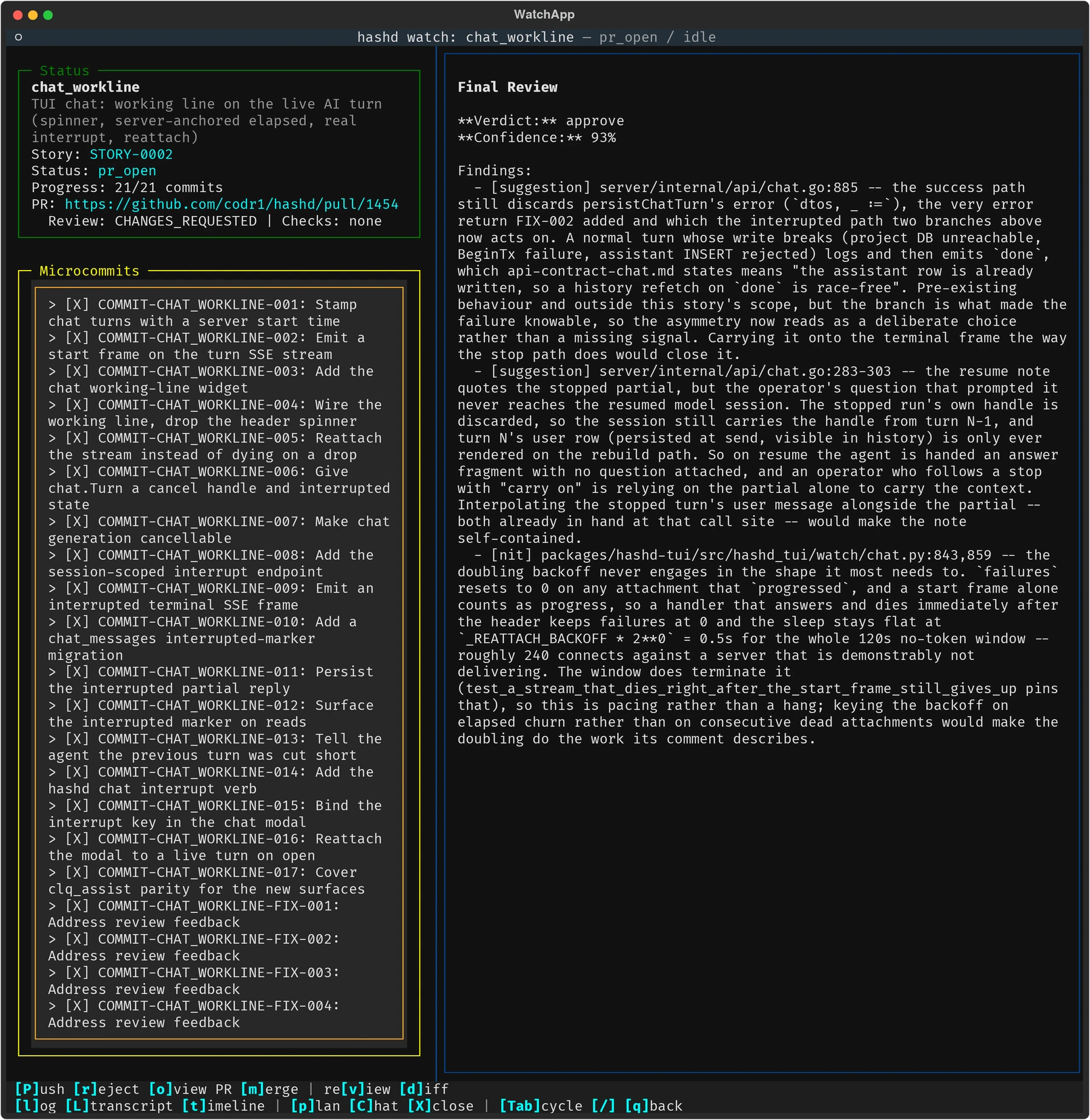Select the [r]eject command
1090x1120 pixels.
[106, 1089]
